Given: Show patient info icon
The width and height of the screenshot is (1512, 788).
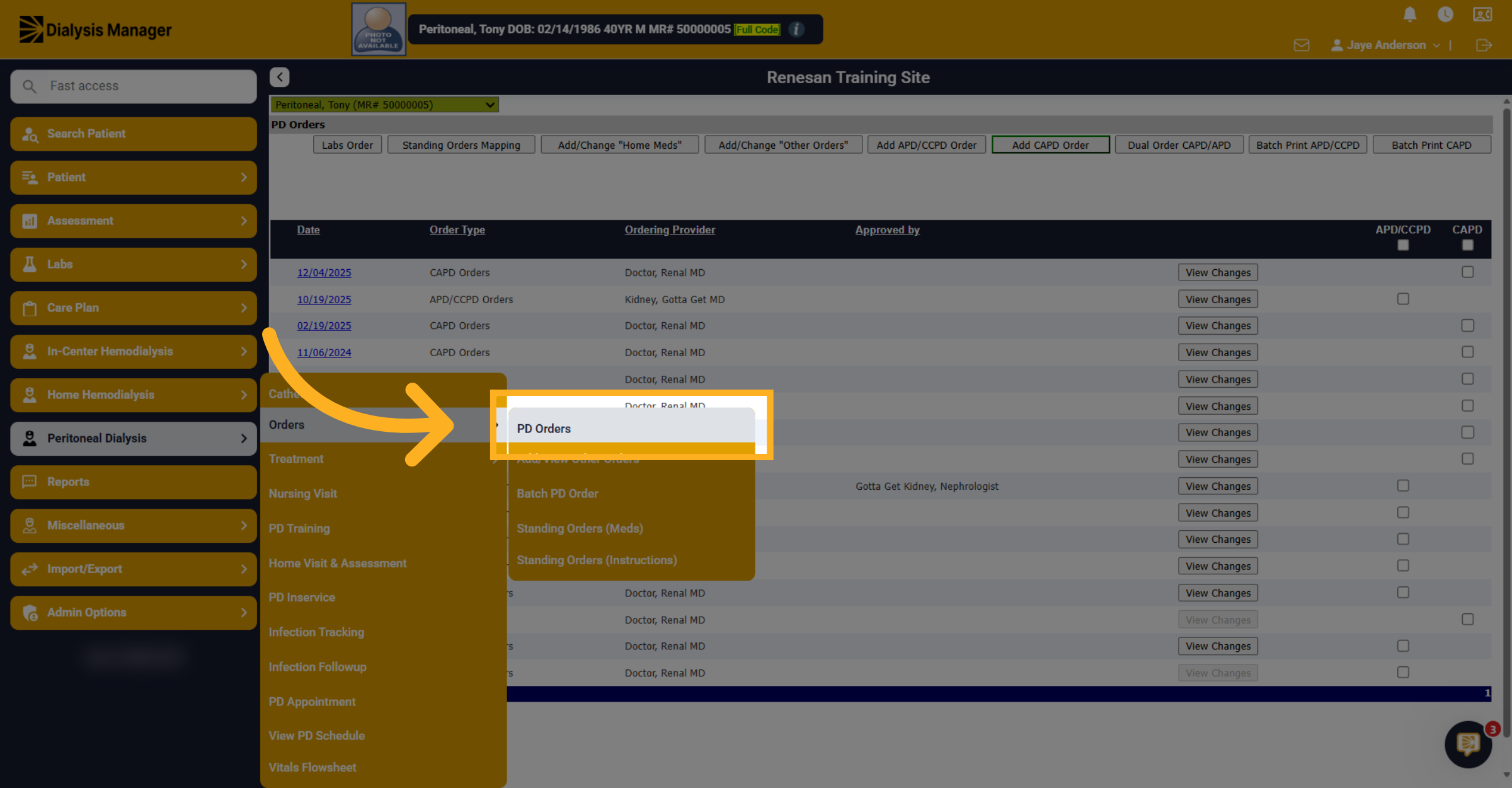Looking at the screenshot, I should click(x=796, y=30).
